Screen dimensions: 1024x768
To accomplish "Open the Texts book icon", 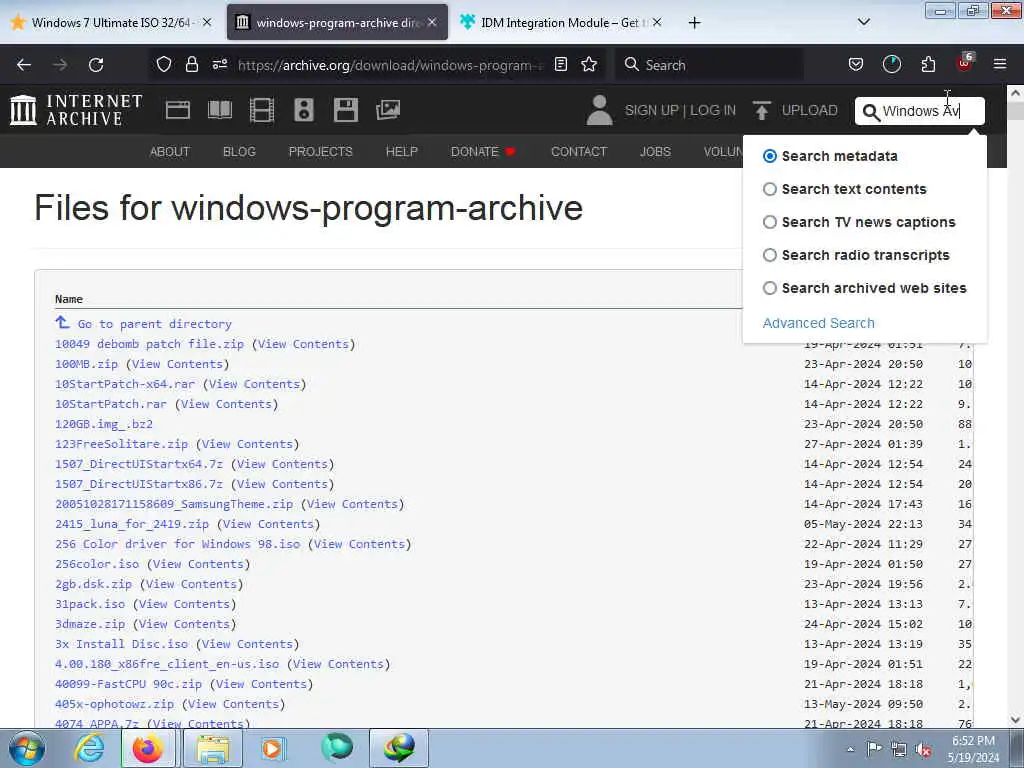I will 220,110.
